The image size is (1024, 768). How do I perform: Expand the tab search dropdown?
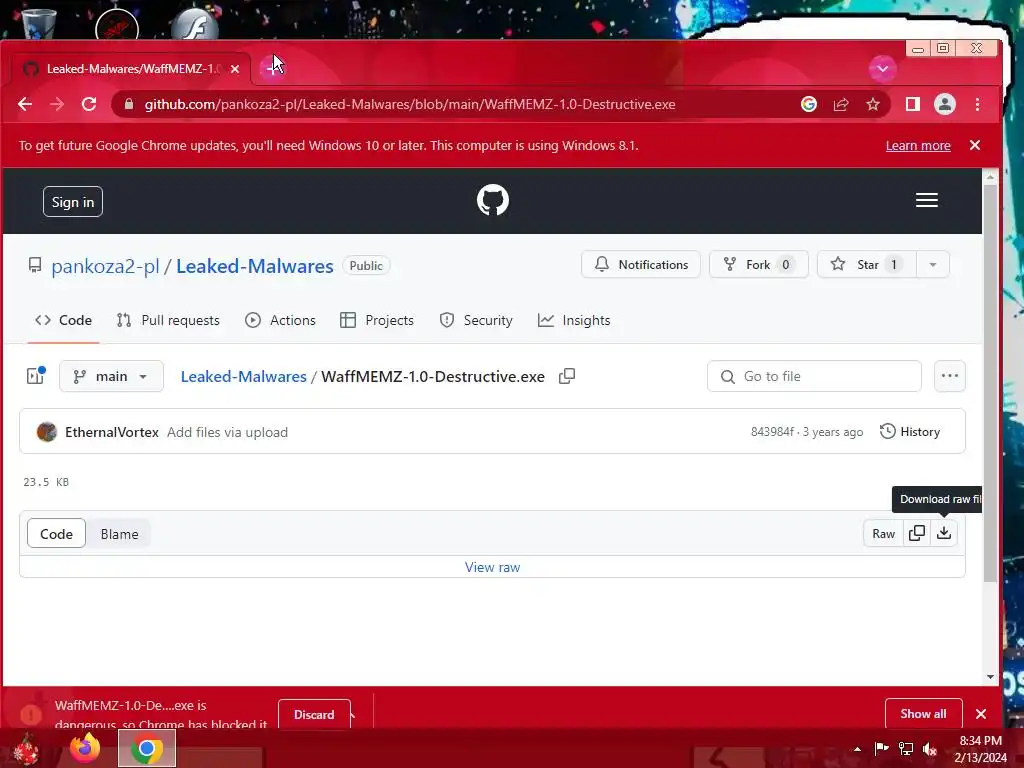pyautogui.click(x=882, y=69)
